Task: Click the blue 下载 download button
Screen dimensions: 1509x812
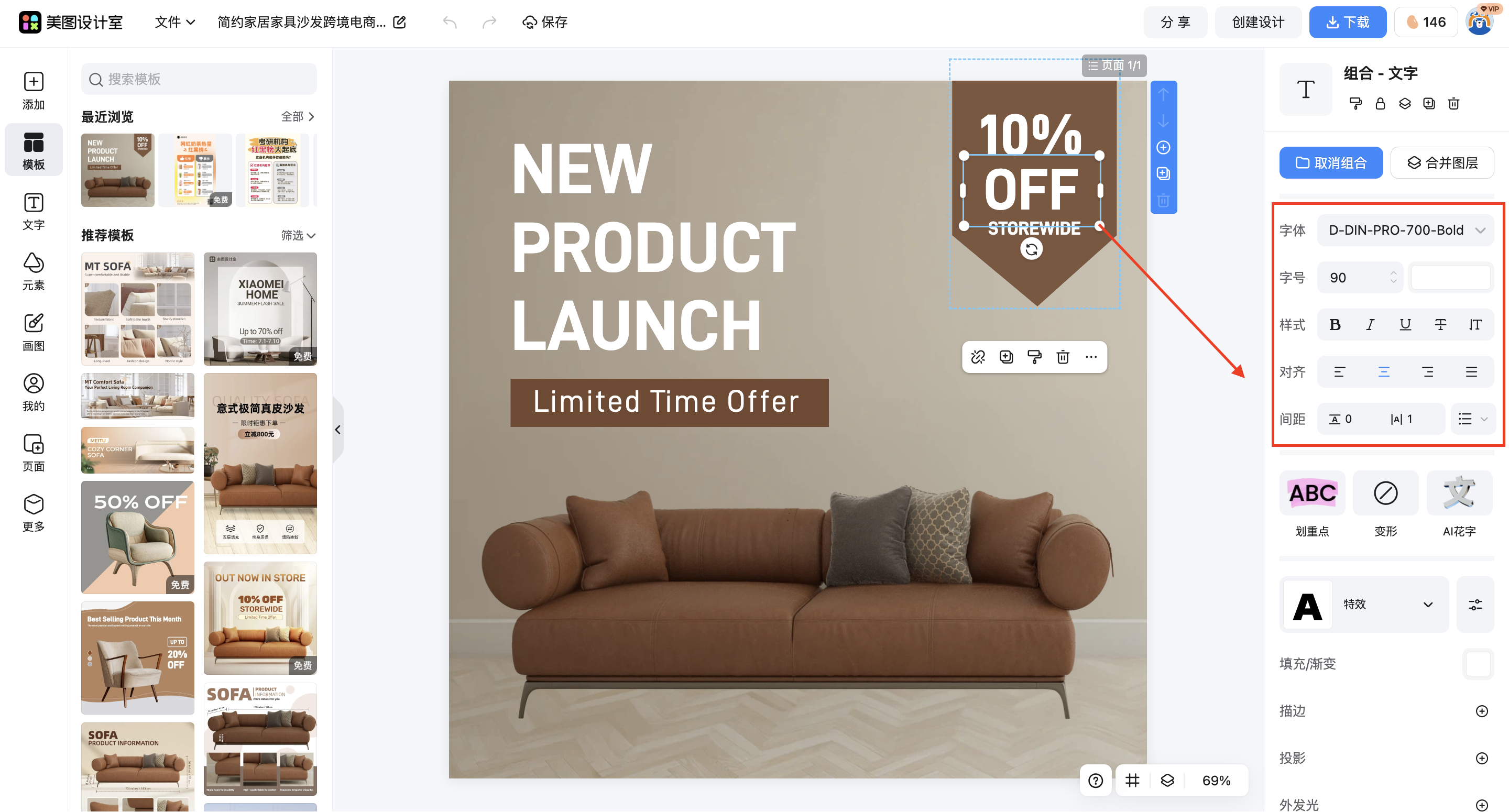Action: tap(1347, 22)
